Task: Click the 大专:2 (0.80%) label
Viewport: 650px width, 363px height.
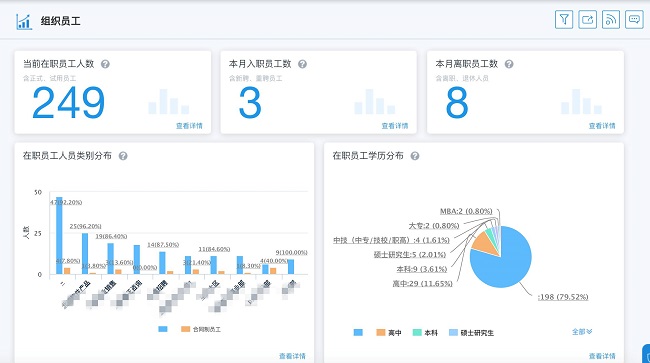Action: coord(434,226)
